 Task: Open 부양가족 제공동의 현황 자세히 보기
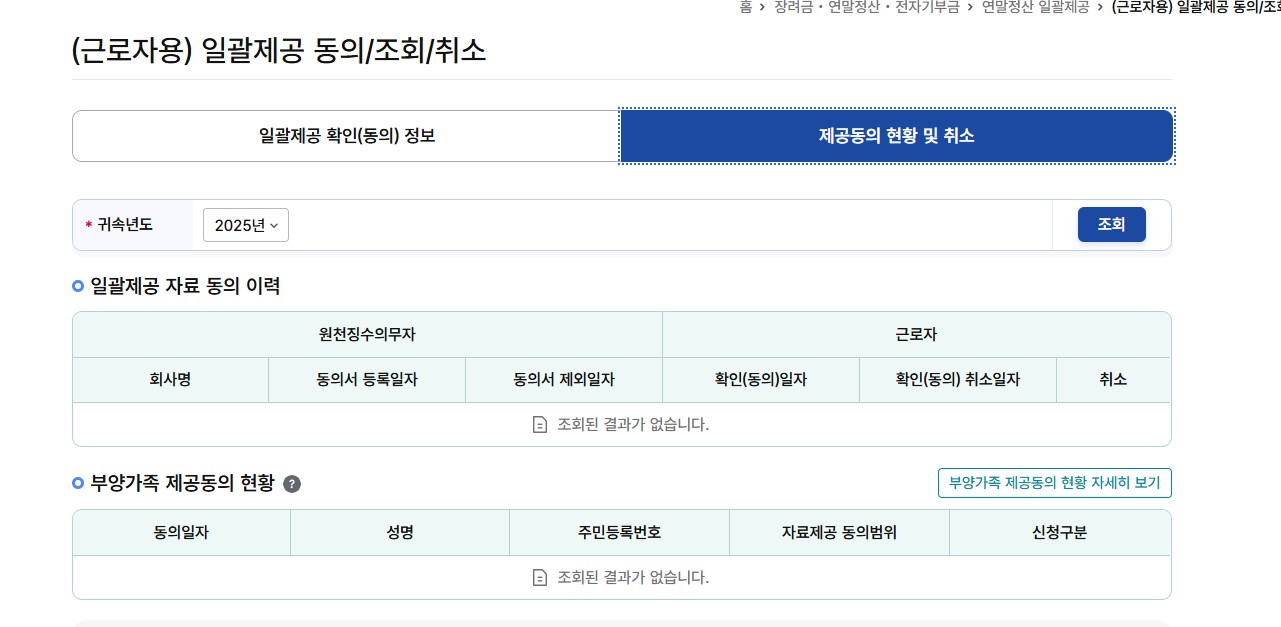point(1054,483)
